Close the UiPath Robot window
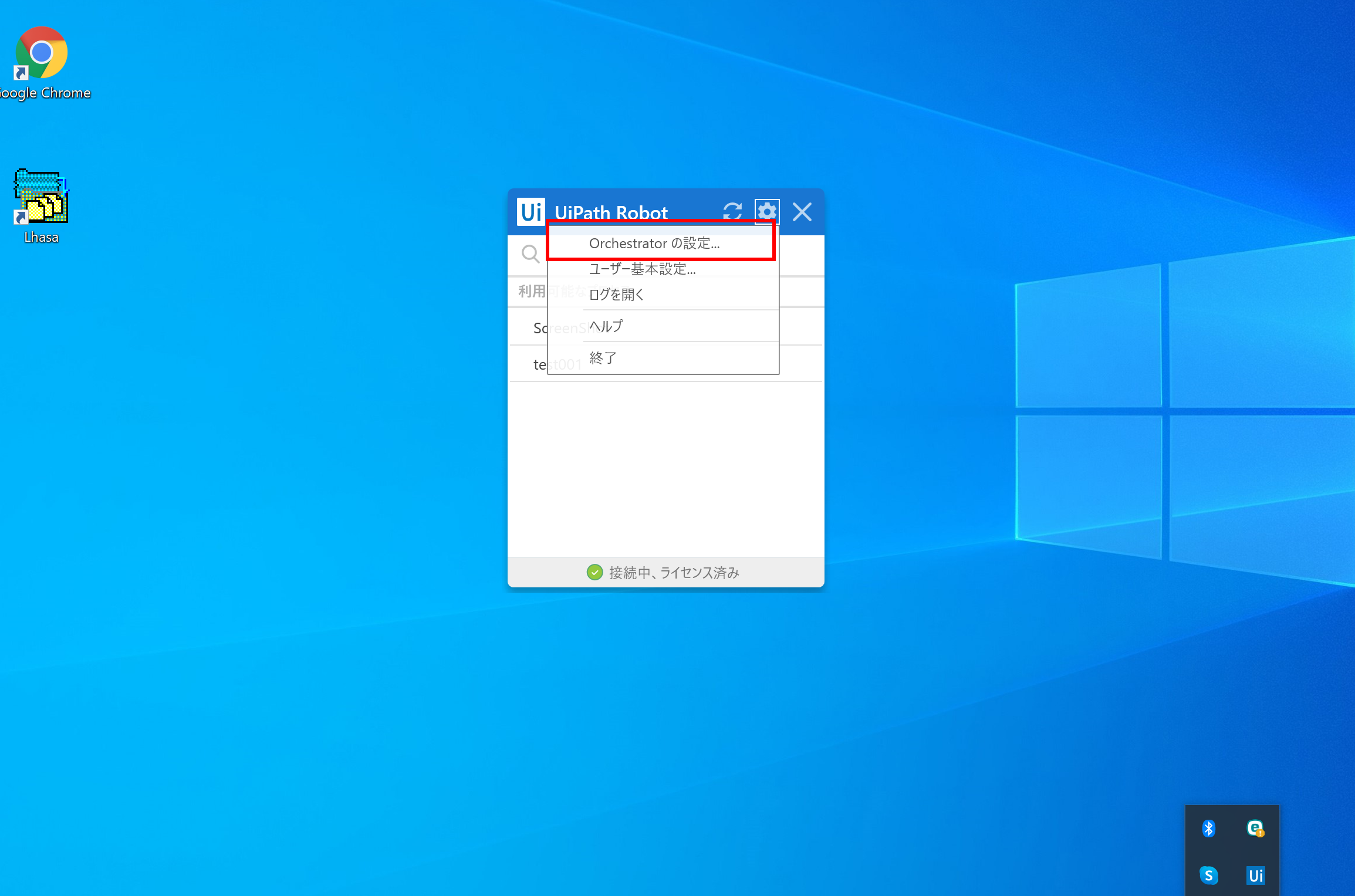 802,211
